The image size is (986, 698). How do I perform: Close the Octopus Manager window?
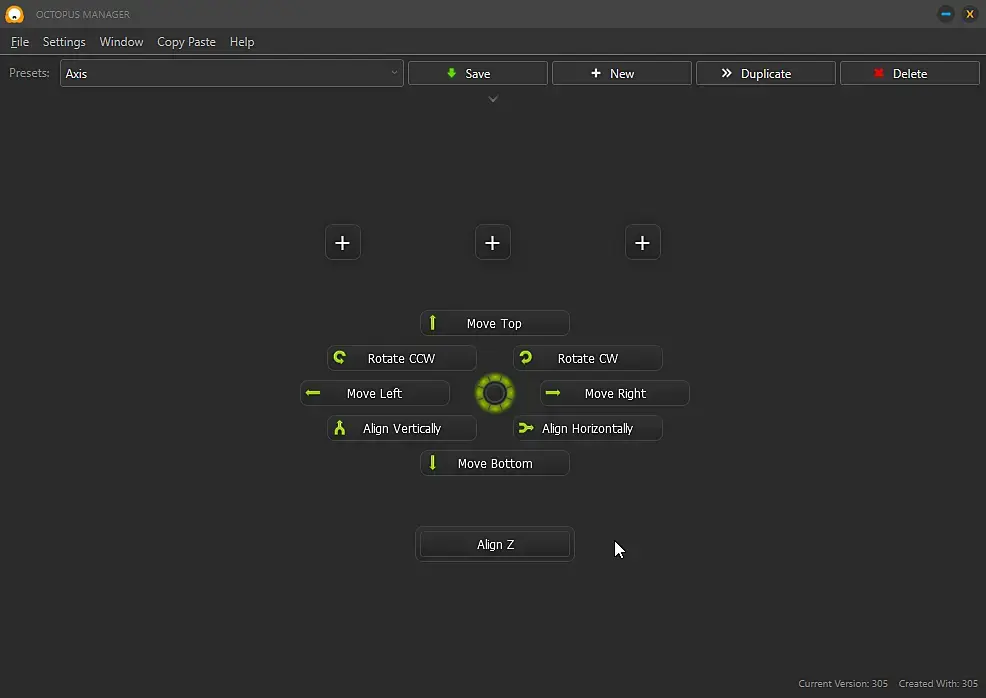970,14
